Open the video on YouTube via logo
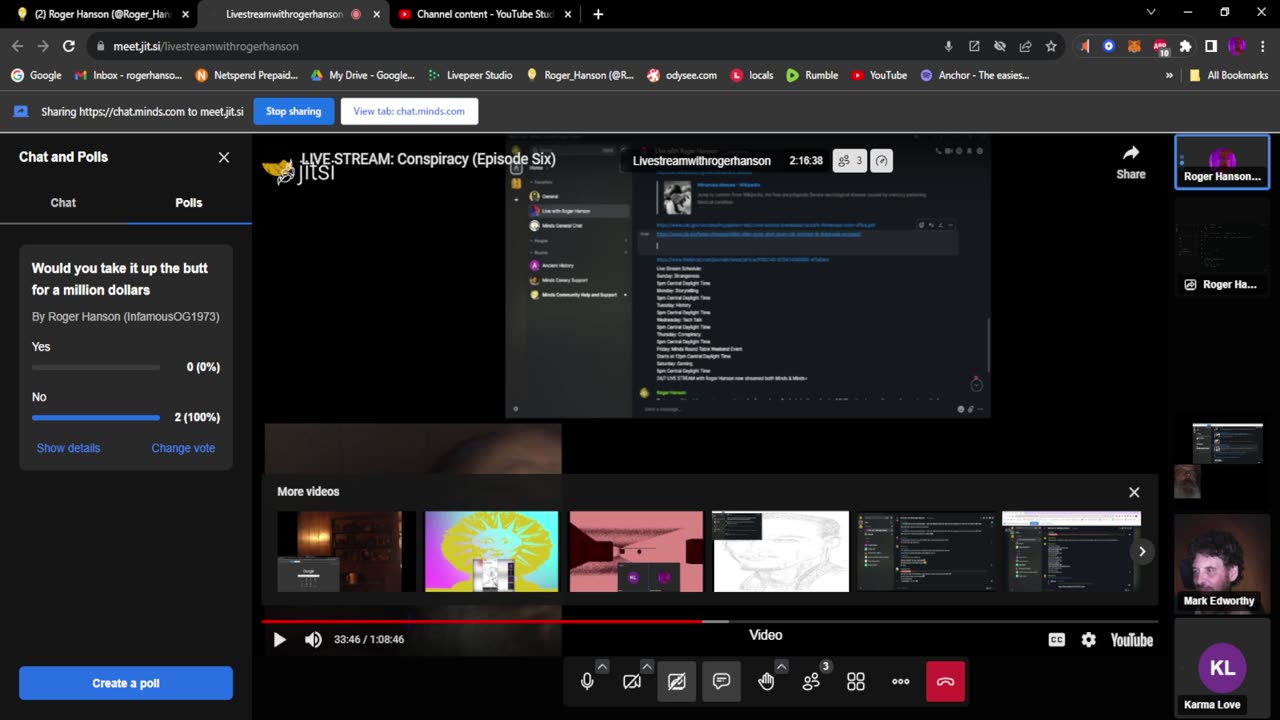 pos(1132,640)
